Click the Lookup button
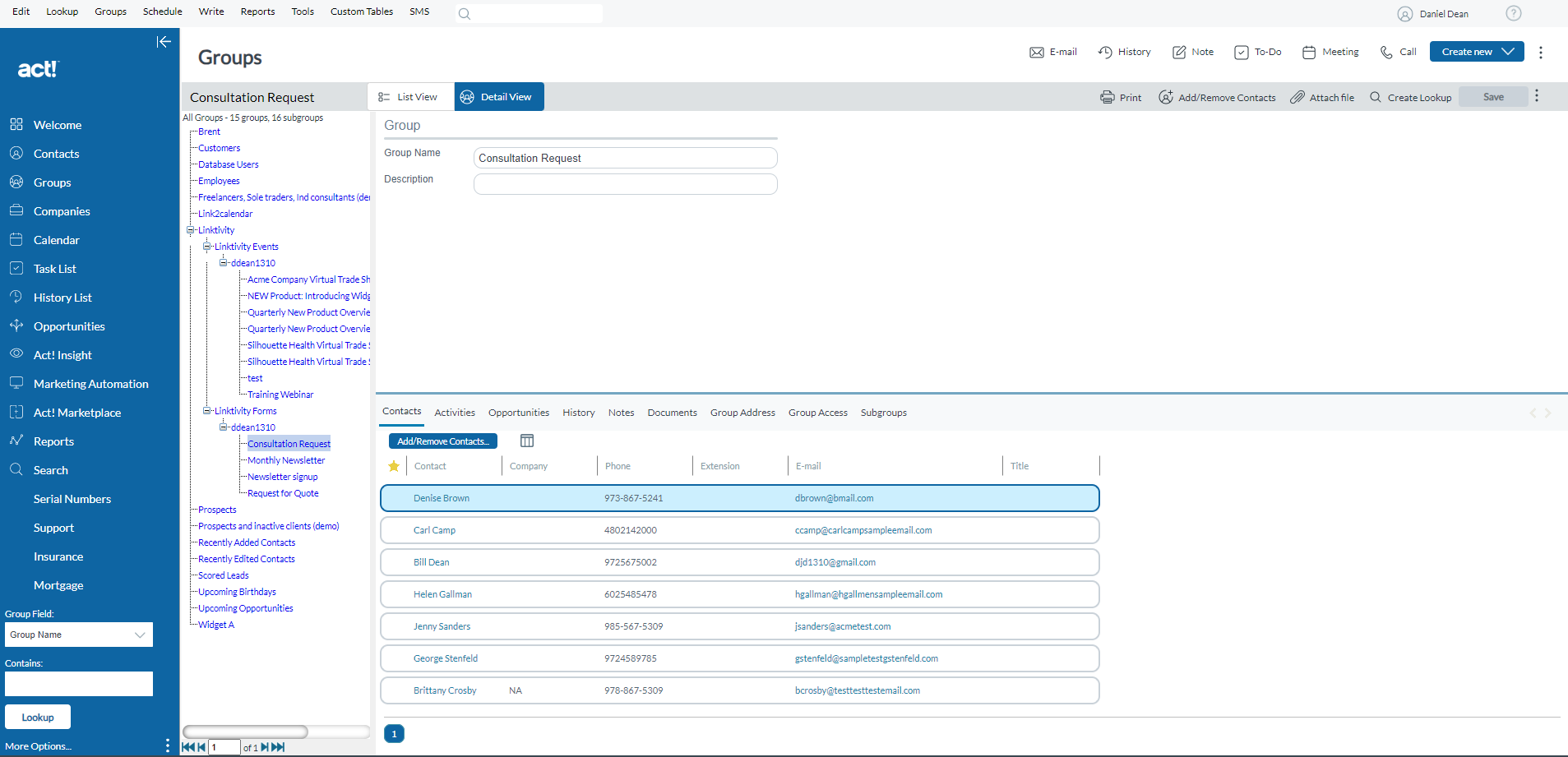The height and width of the screenshot is (757, 1568). 37,716
